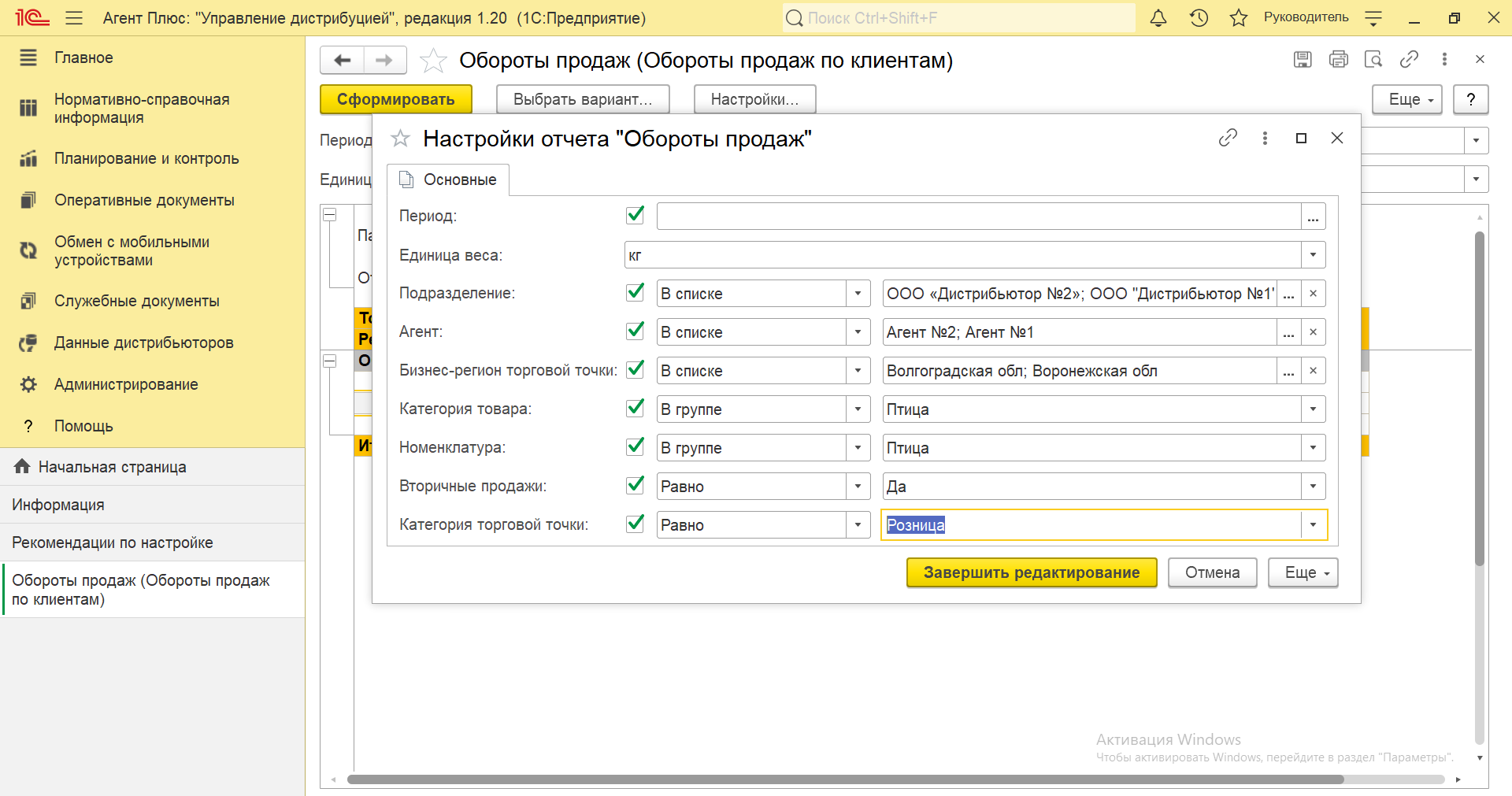Click the horizontal scrollbar of report
The image size is (1512, 796).
click(x=845, y=779)
